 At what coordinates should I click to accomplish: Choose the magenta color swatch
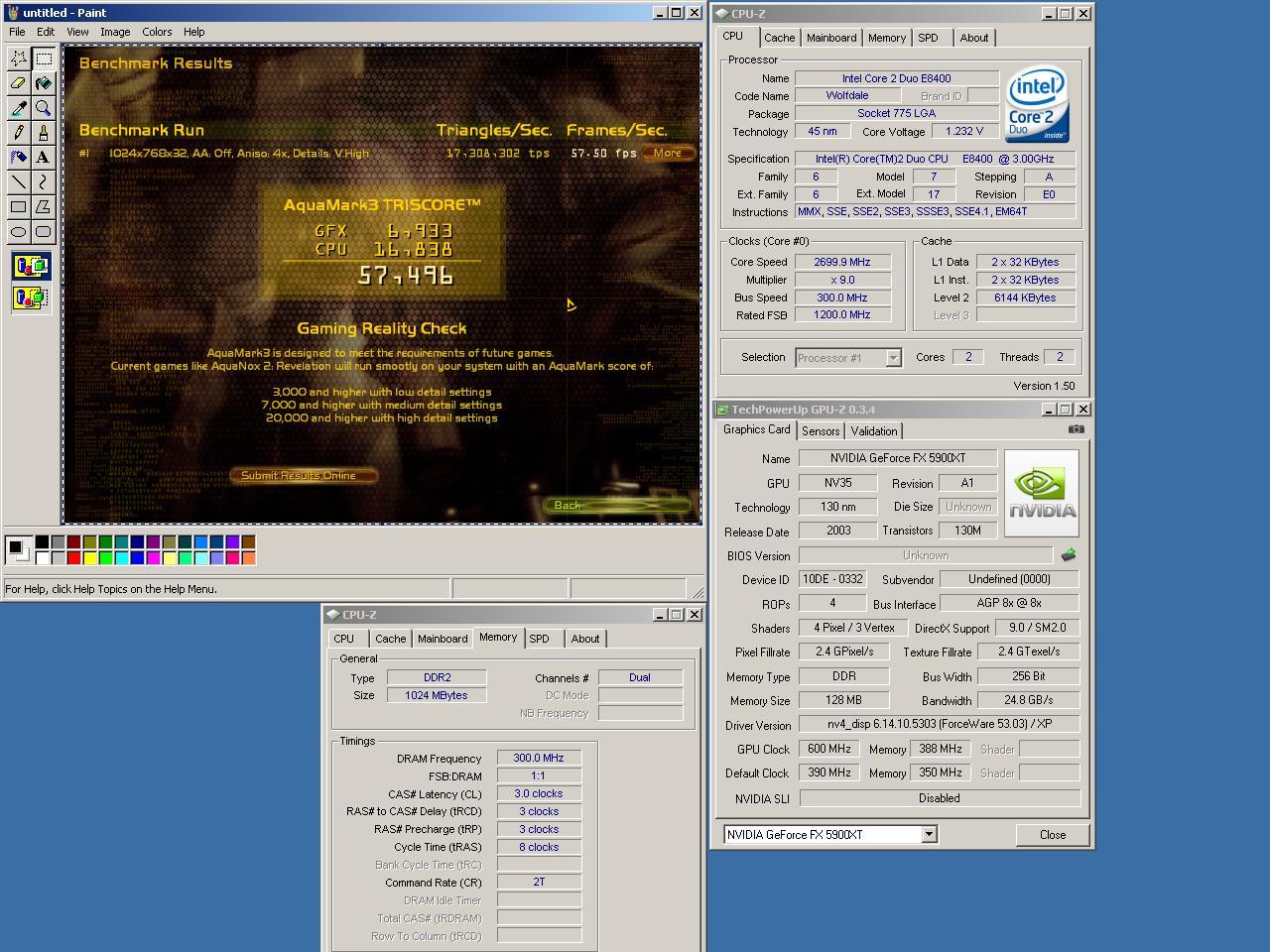click(154, 557)
